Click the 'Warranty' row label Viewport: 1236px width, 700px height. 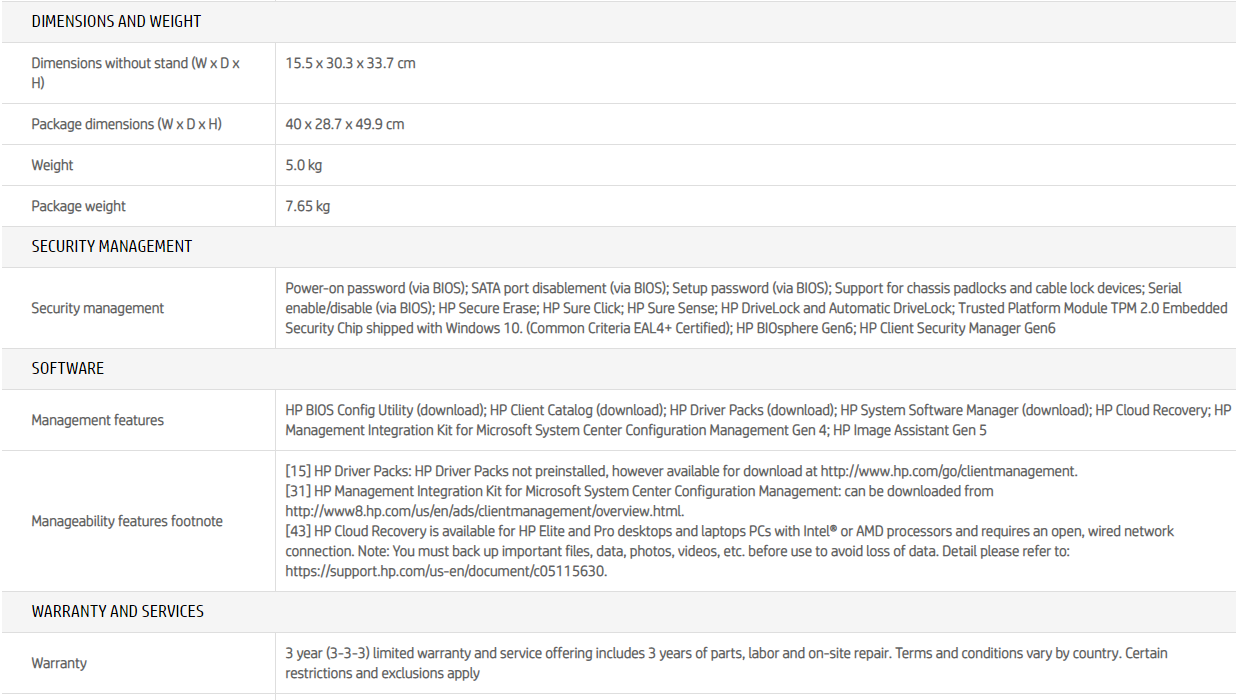(59, 663)
